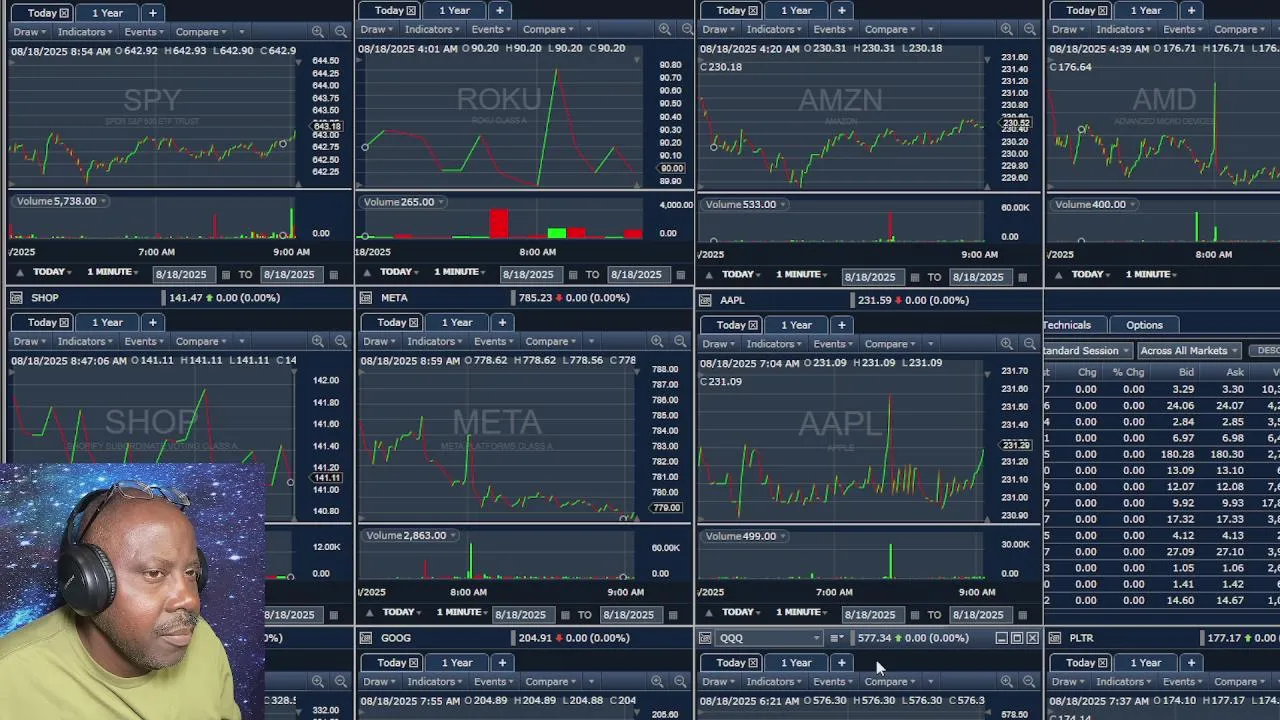1280x720 pixels.
Task: Add a new tab on AAPL chart
Action: 841,324
